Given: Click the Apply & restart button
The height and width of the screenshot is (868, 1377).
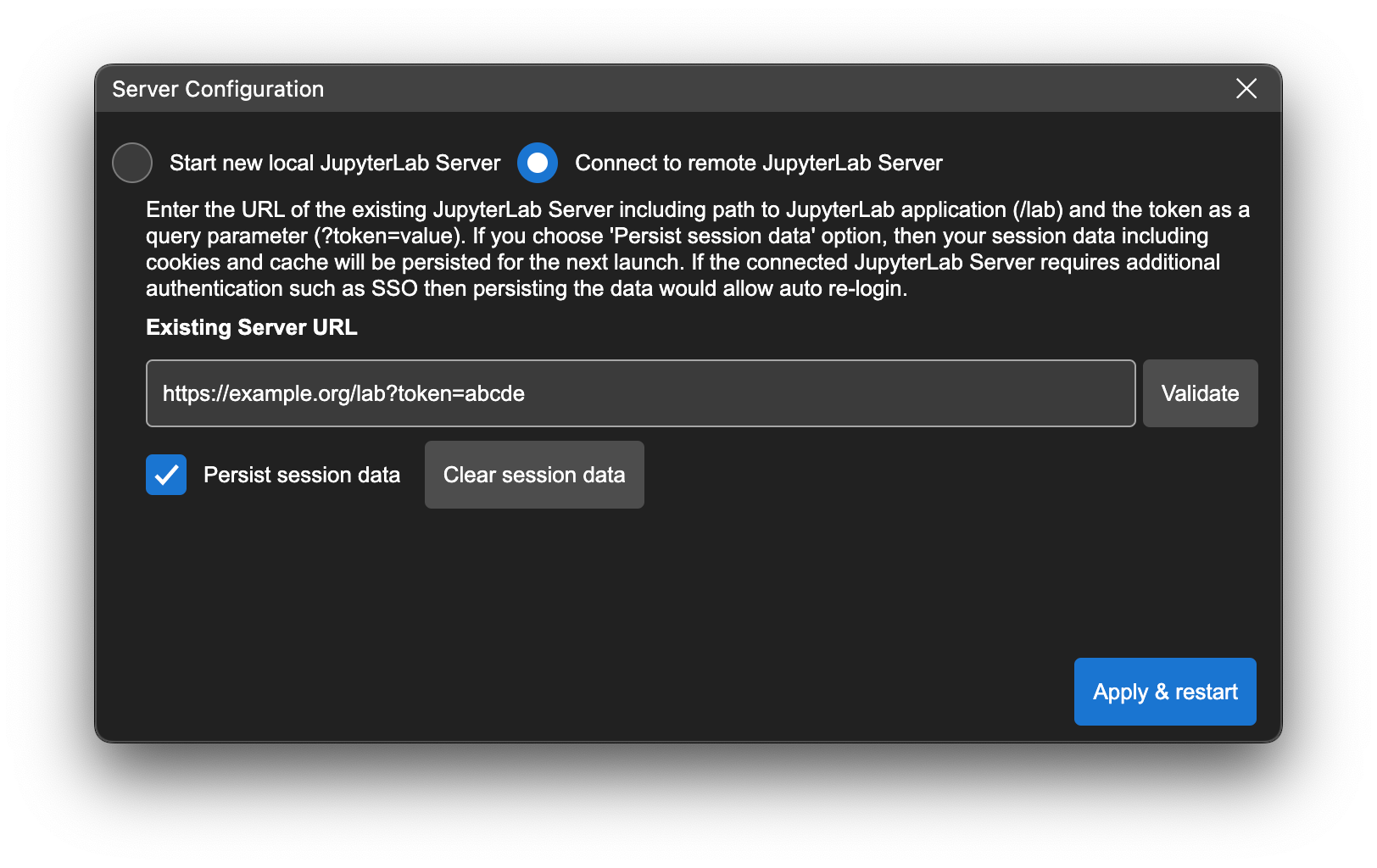Looking at the screenshot, I should [x=1165, y=692].
